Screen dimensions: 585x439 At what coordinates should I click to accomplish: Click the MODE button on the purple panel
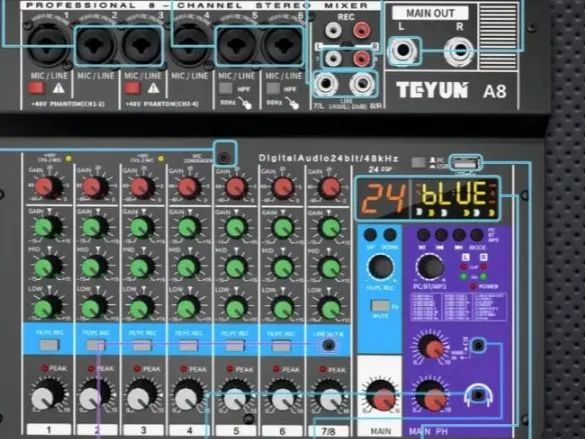point(476,235)
